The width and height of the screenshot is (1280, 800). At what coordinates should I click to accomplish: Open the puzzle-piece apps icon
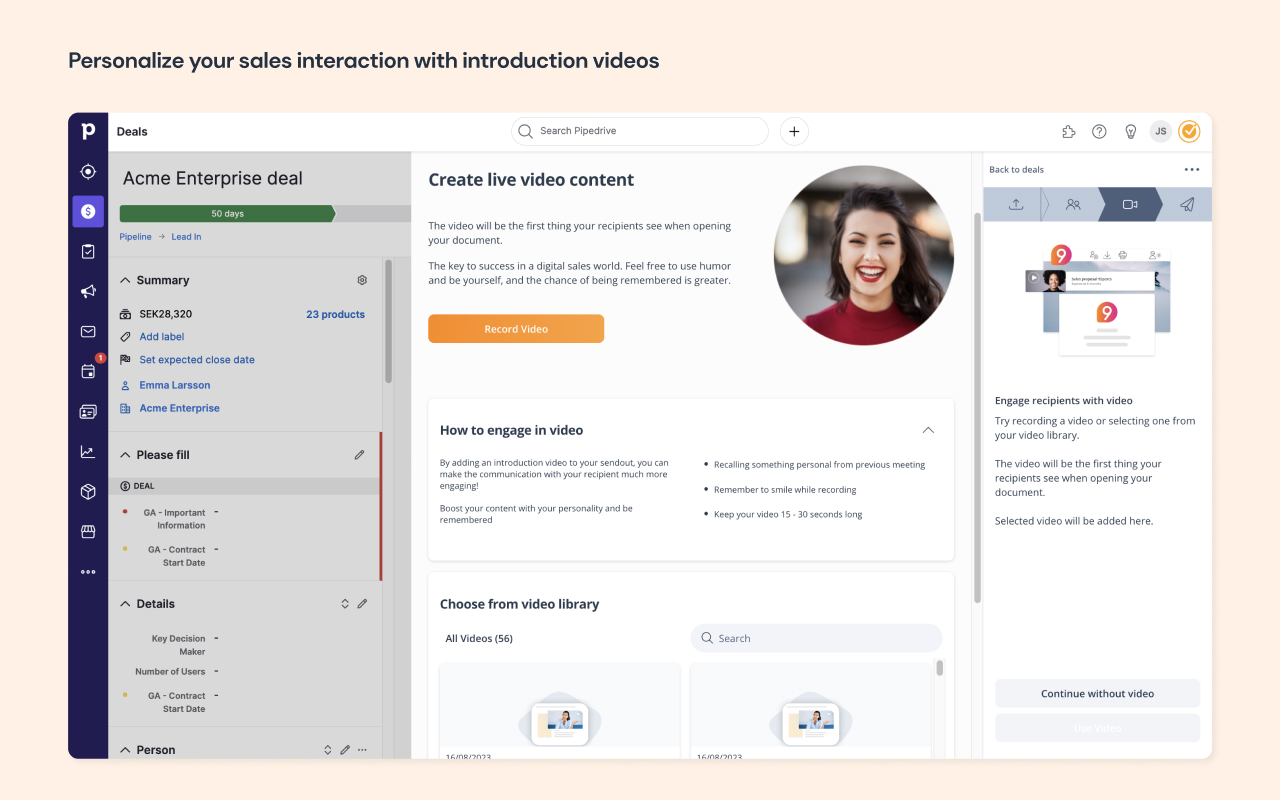tap(1069, 131)
